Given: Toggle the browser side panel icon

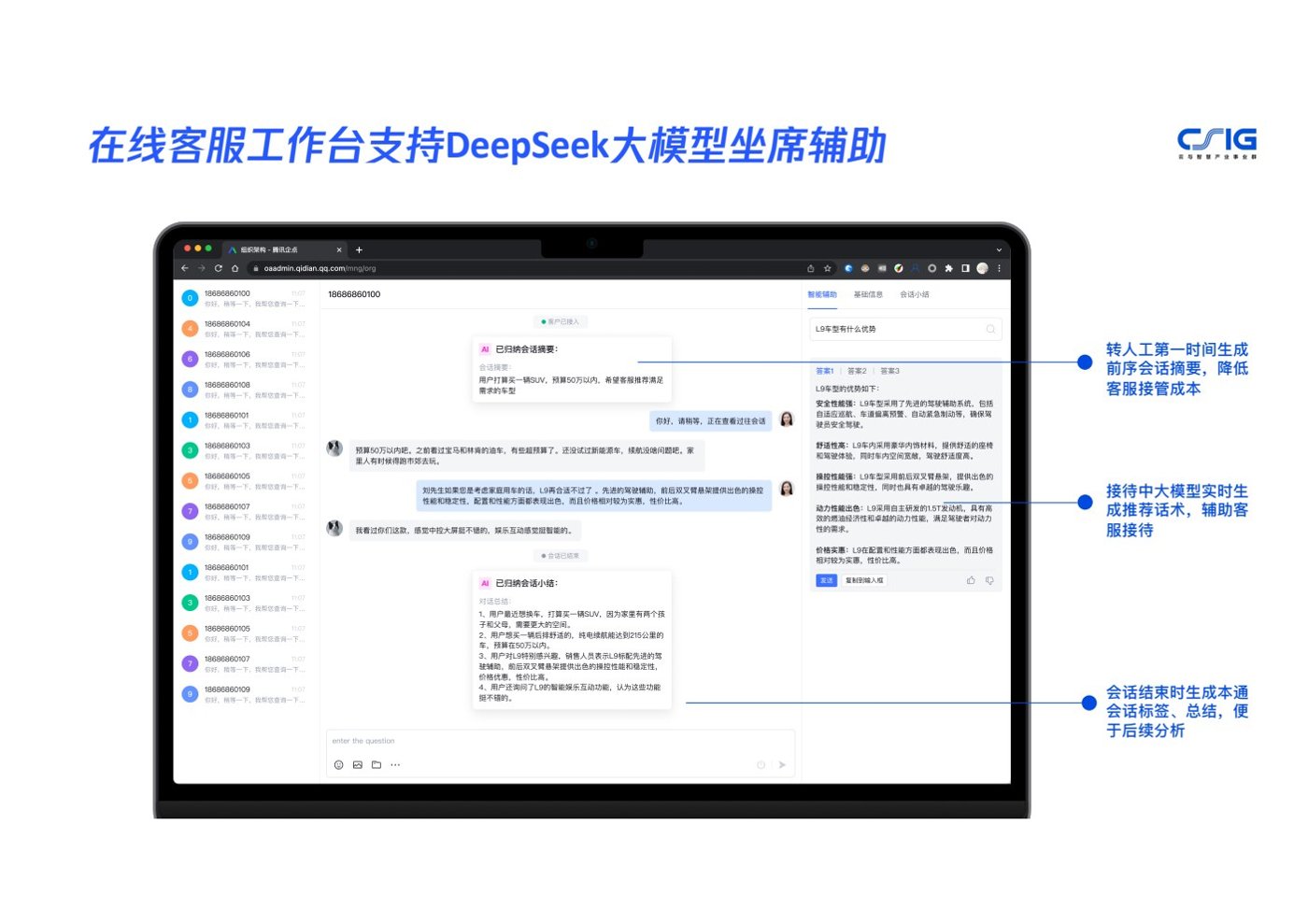Looking at the screenshot, I should point(966,268).
